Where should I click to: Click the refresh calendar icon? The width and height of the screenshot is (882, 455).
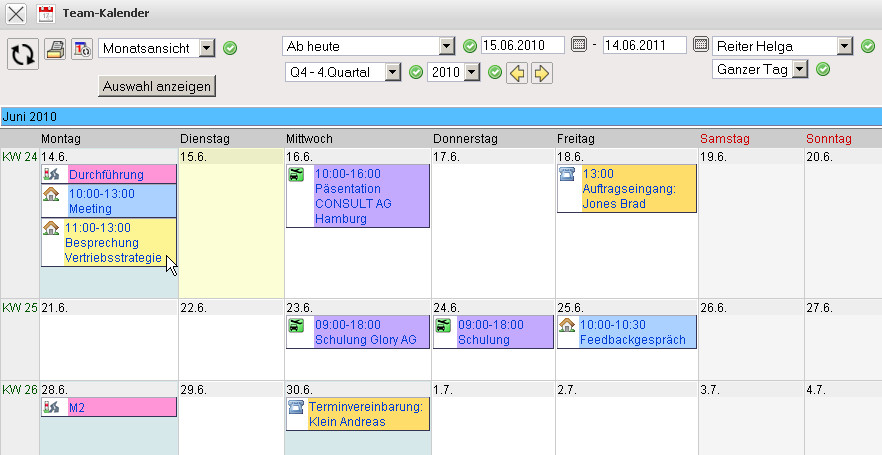22,54
